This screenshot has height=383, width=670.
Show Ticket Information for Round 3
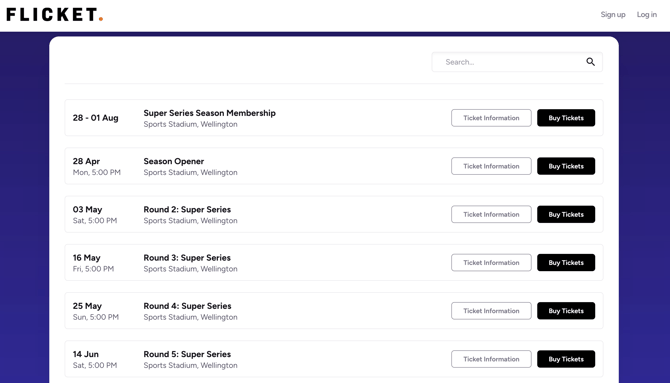coord(491,263)
